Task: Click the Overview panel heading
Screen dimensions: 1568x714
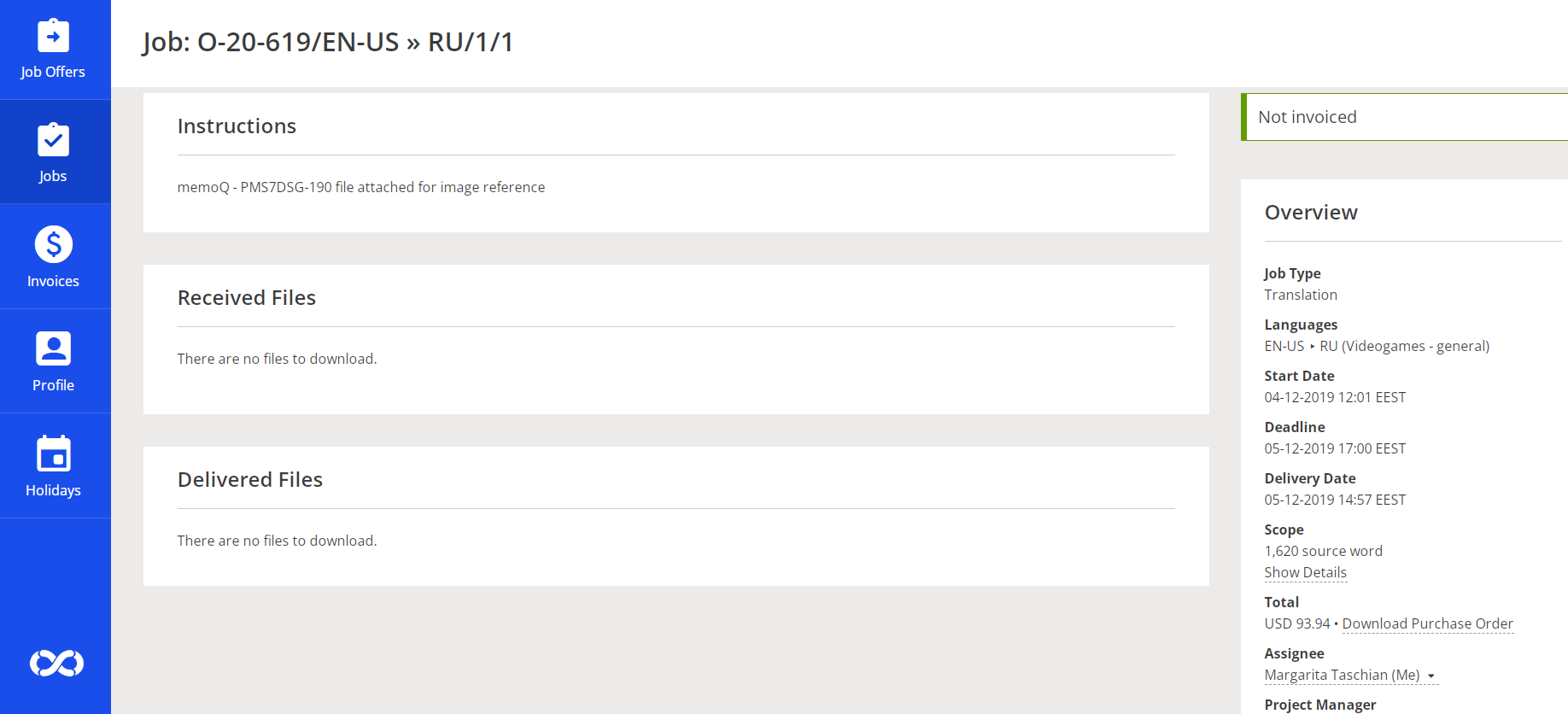Action: (1311, 213)
